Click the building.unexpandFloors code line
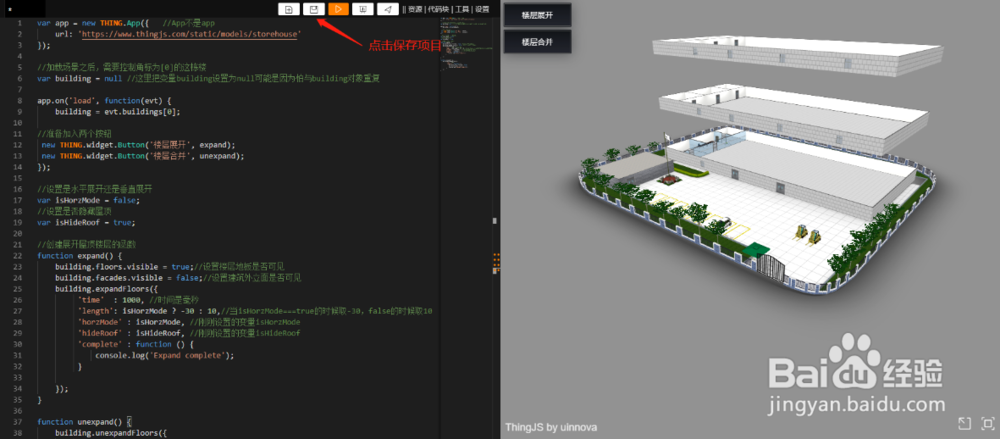 tap(110, 433)
